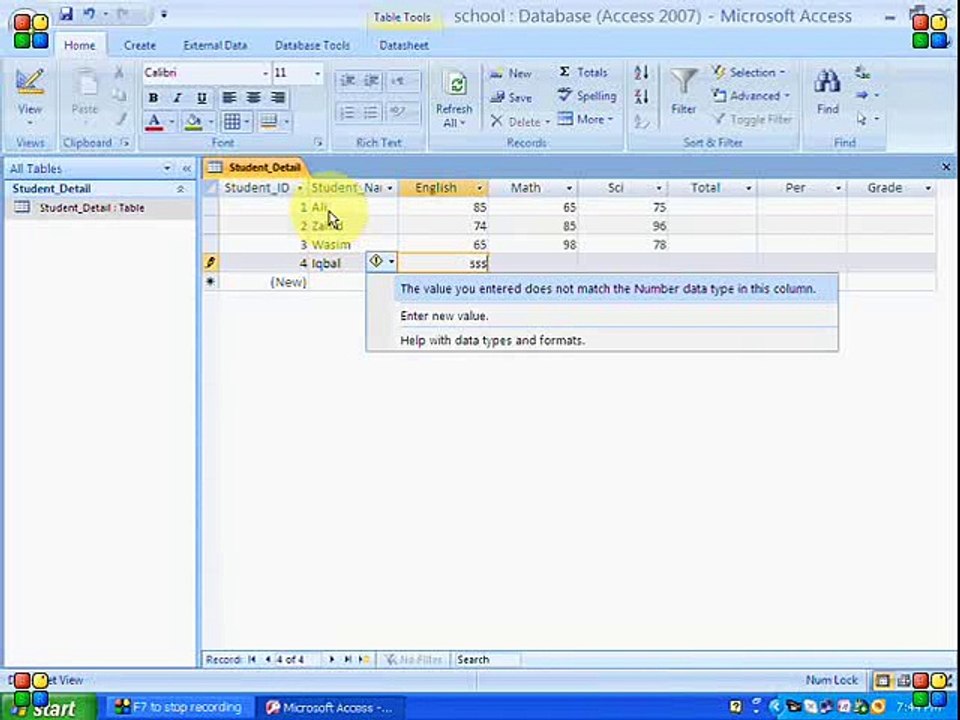Open the Selection filter dropdown
The image size is (960, 720).
(x=748, y=72)
